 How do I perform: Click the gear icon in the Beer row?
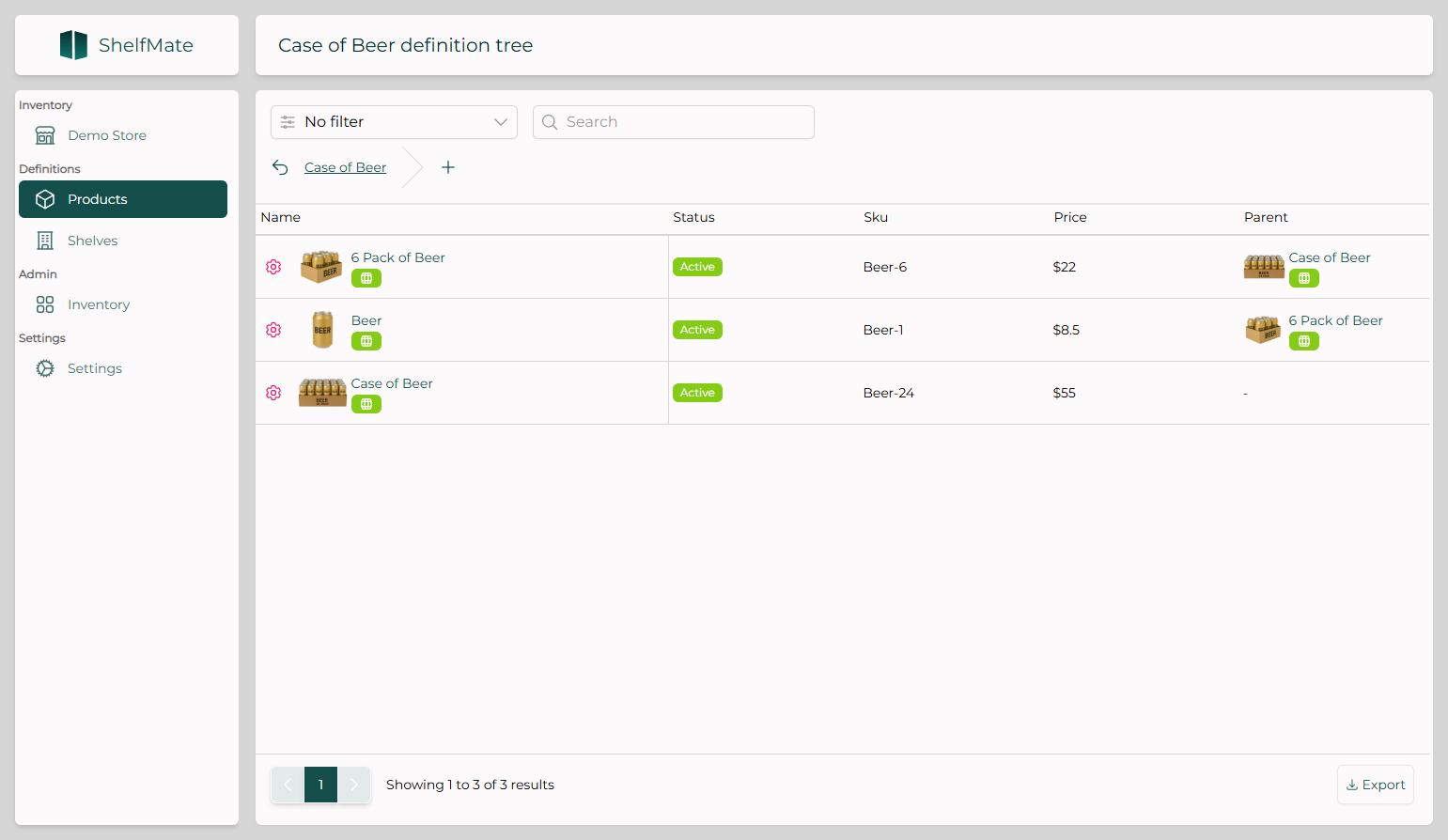pos(273,330)
